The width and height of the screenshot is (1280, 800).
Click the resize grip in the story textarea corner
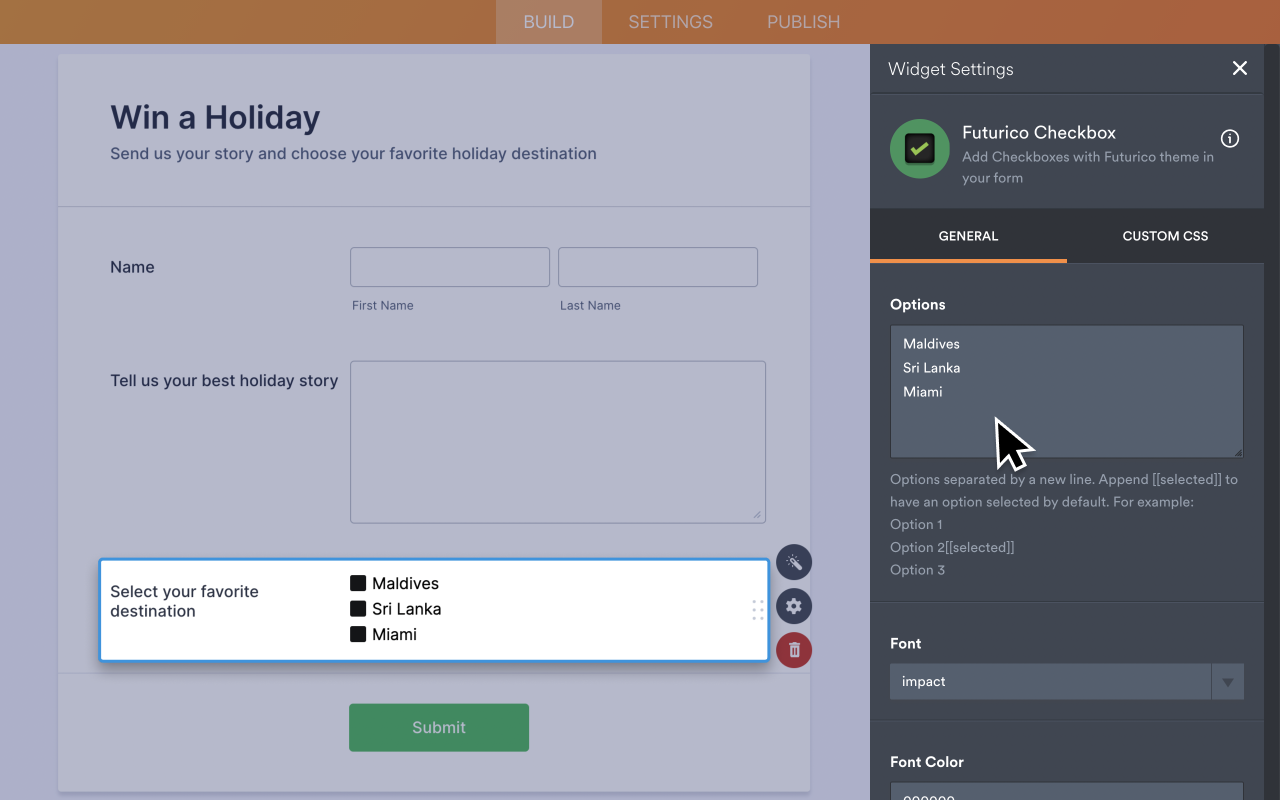[x=758, y=514]
